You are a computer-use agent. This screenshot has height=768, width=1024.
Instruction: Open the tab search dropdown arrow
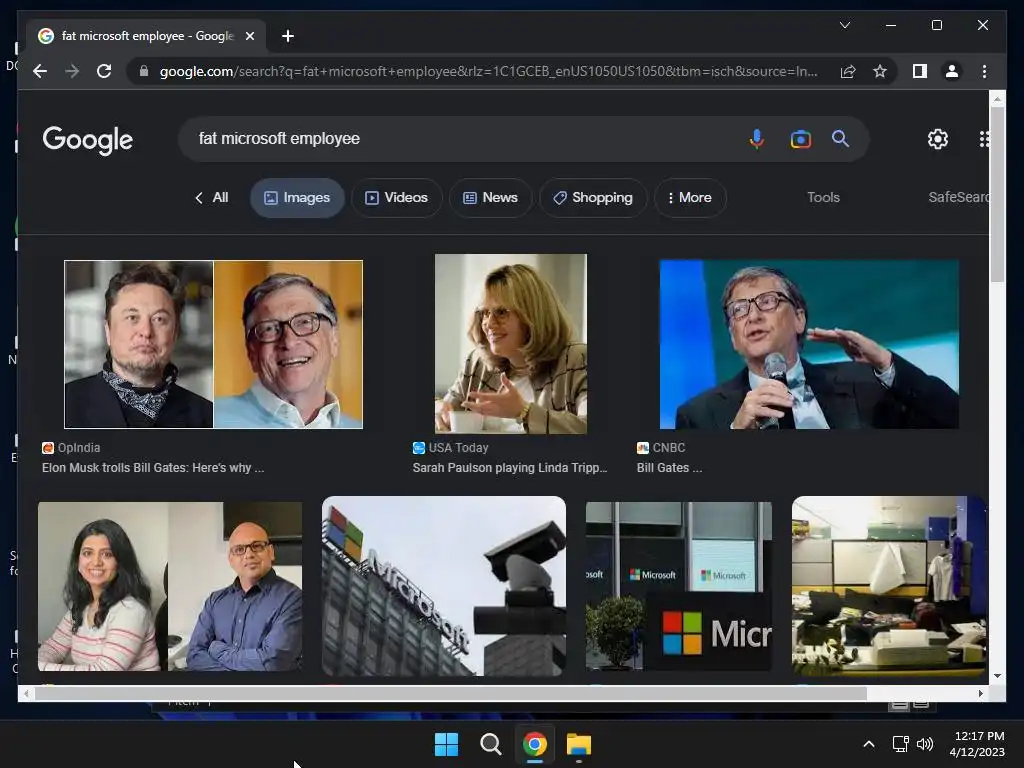coord(844,25)
